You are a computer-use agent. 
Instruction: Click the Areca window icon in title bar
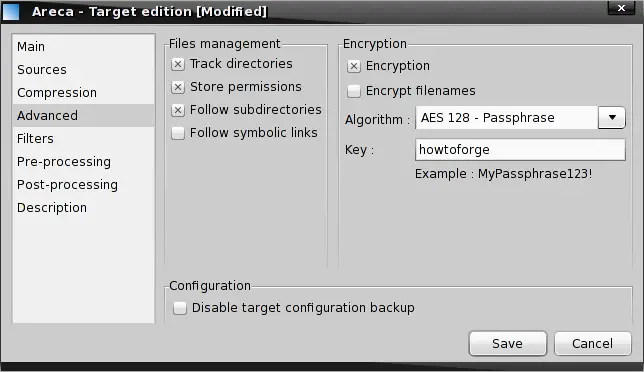pos(11,11)
